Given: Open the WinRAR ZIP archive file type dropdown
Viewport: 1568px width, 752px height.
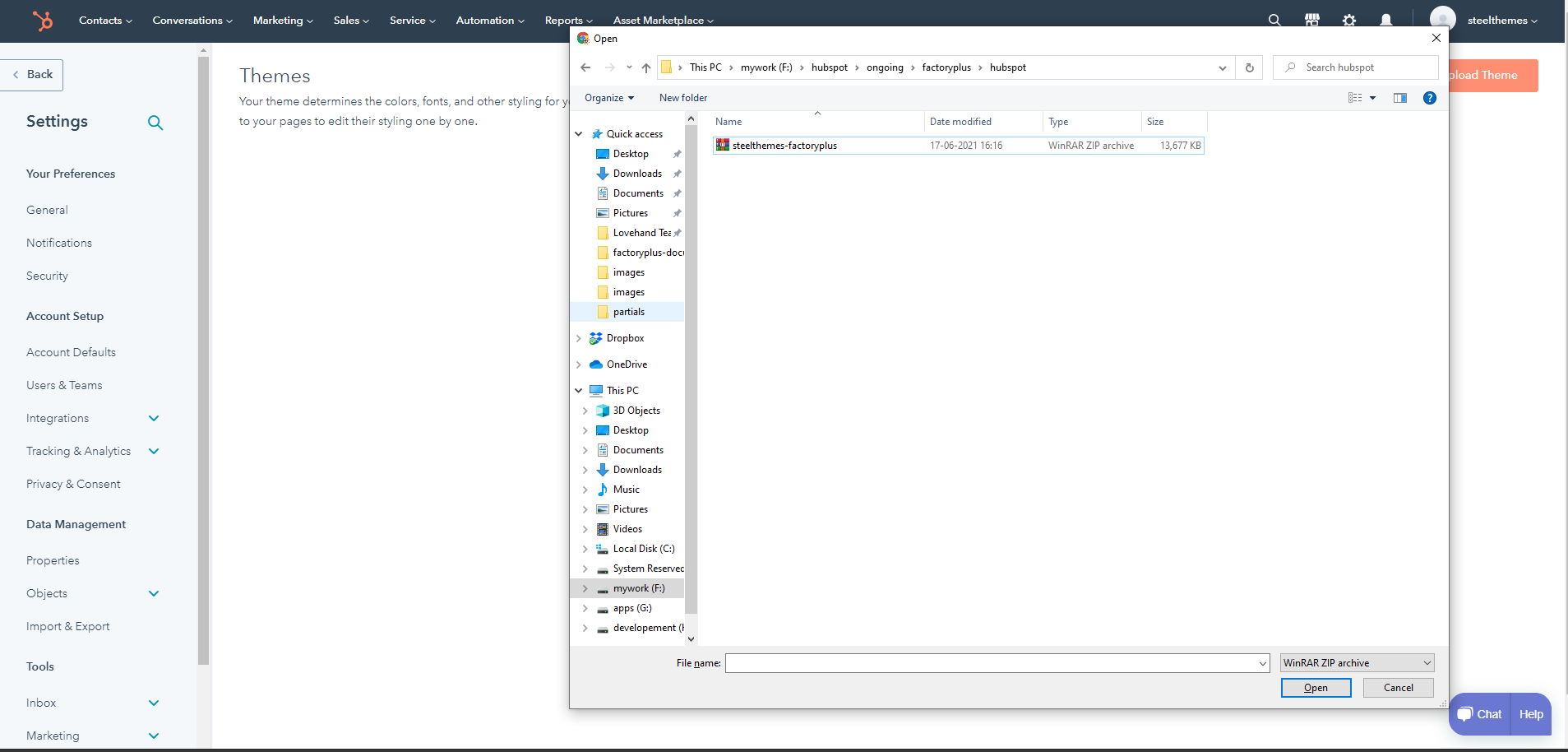Looking at the screenshot, I should tap(1357, 663).
